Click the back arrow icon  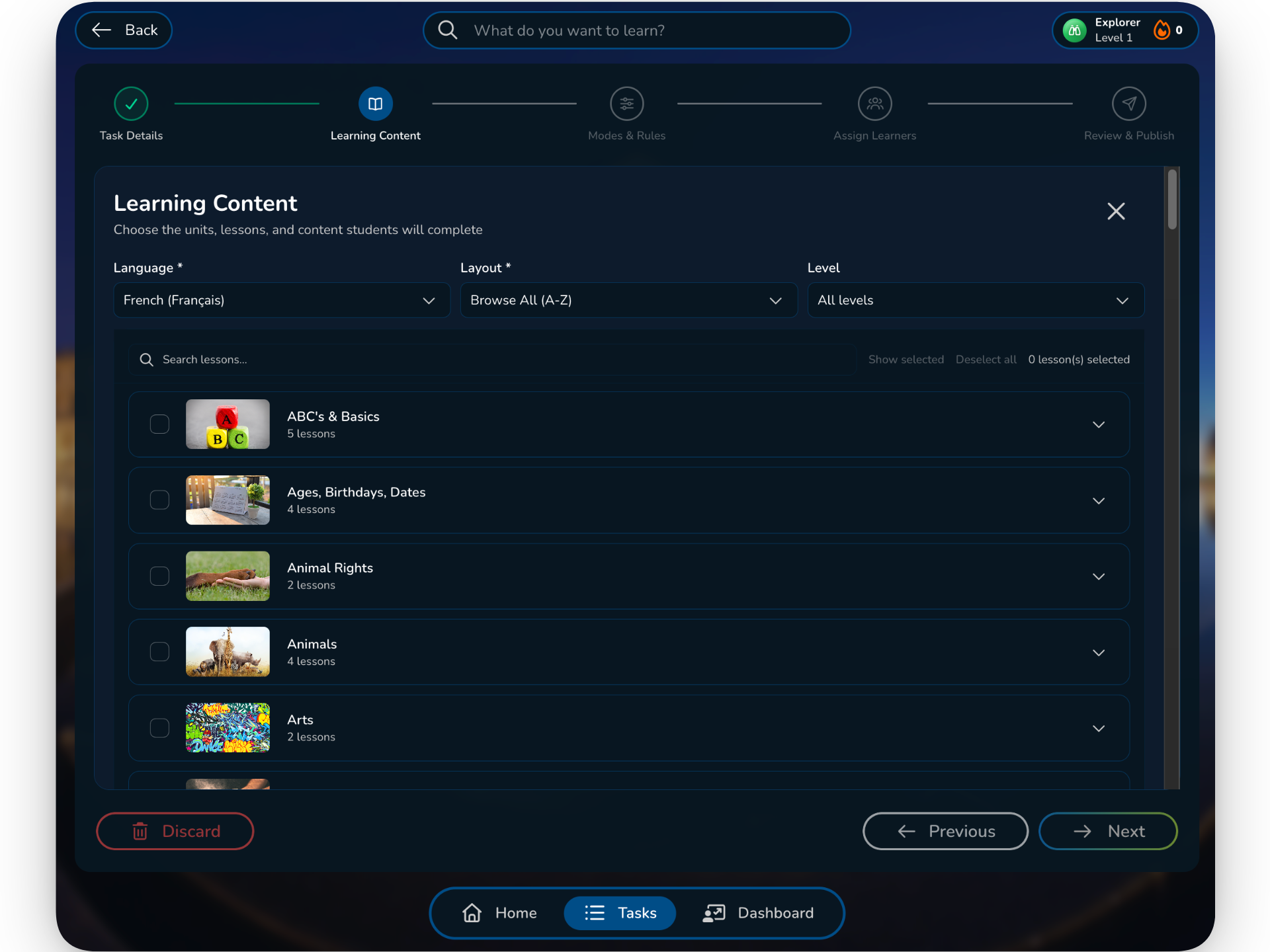coord(101,30)
